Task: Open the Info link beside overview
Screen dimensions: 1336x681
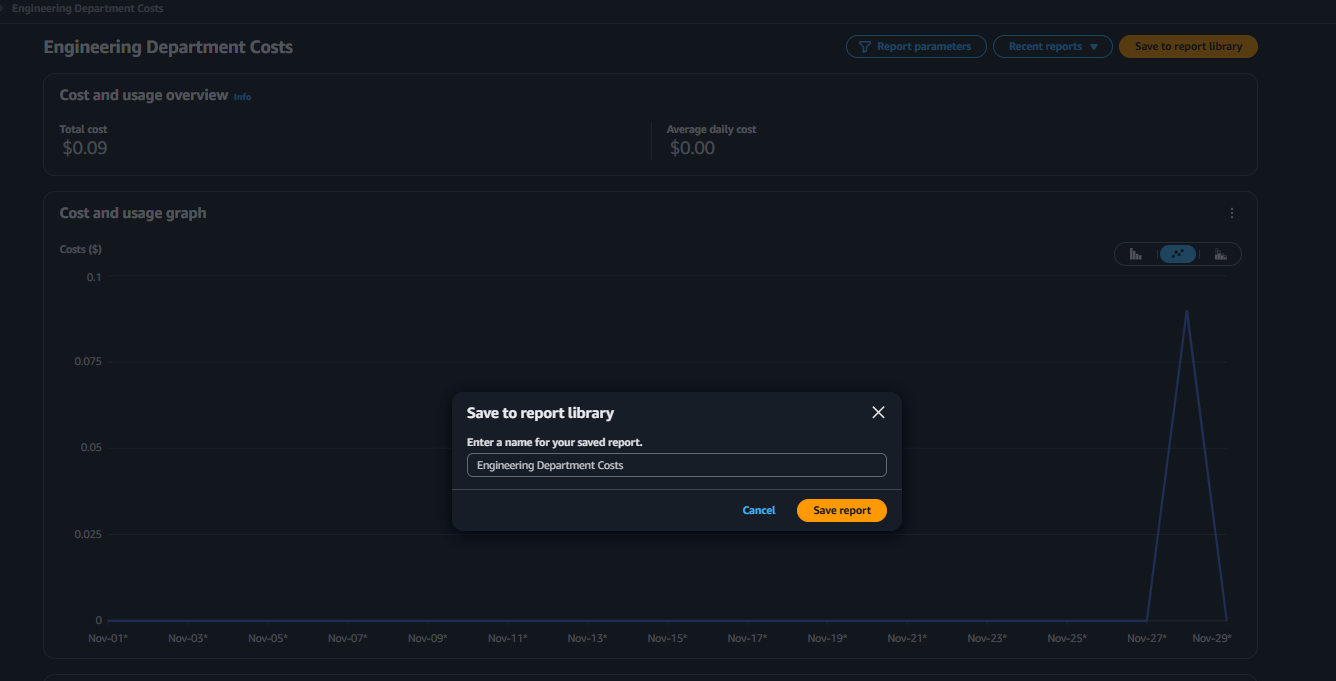Action: [242, 97]
